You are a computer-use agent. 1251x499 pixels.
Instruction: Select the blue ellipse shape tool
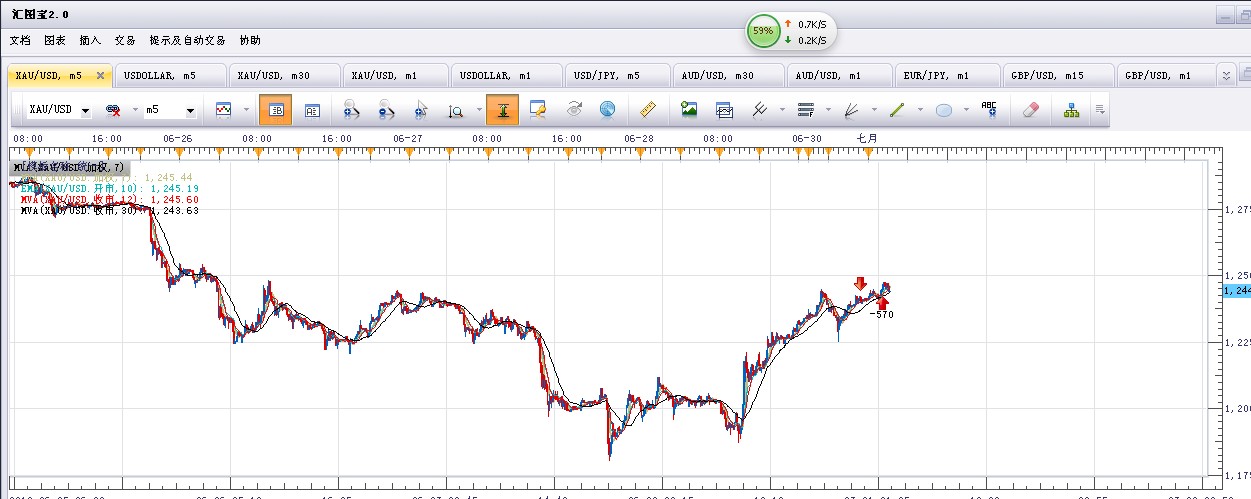tap(943, 110)
